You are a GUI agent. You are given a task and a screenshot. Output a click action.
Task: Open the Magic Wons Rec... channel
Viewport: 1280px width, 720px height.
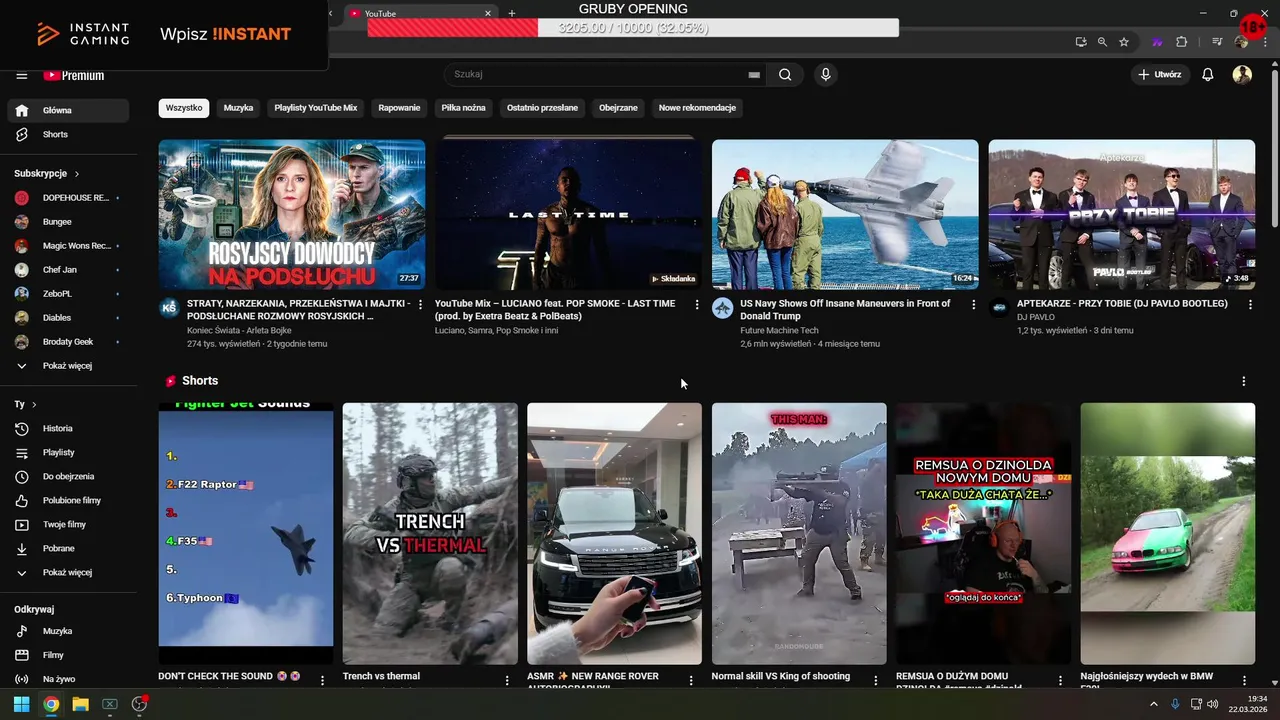[68, 246]
